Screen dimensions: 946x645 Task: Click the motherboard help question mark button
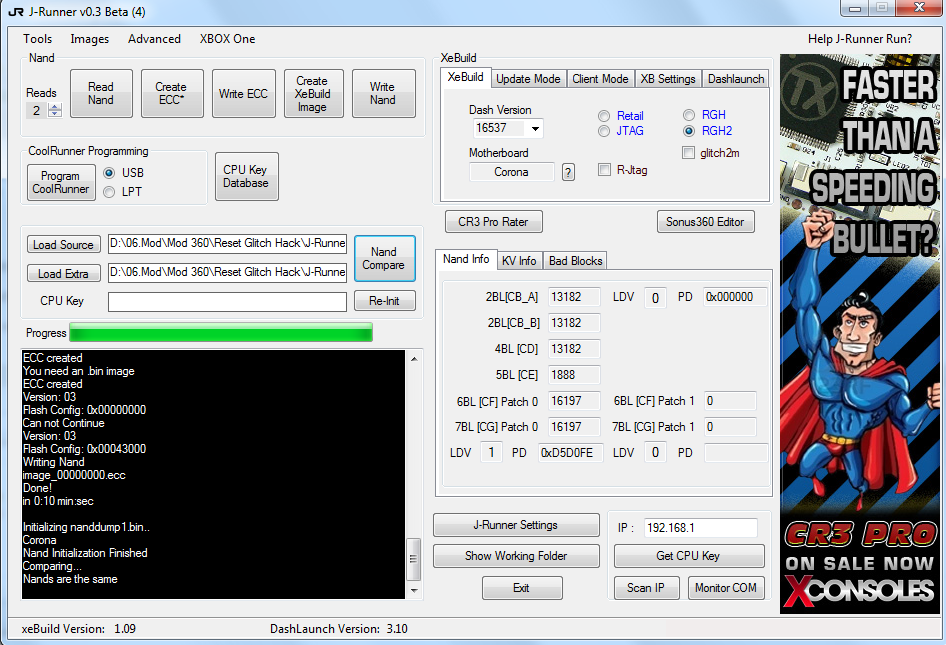pos(568,172)
